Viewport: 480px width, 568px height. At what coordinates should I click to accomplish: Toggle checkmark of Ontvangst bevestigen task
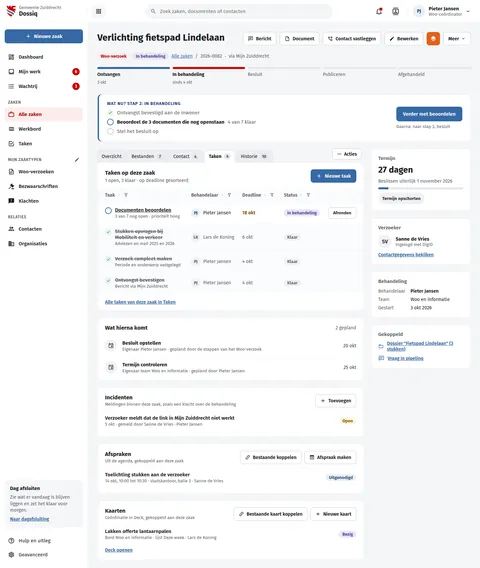pos(108,280)
